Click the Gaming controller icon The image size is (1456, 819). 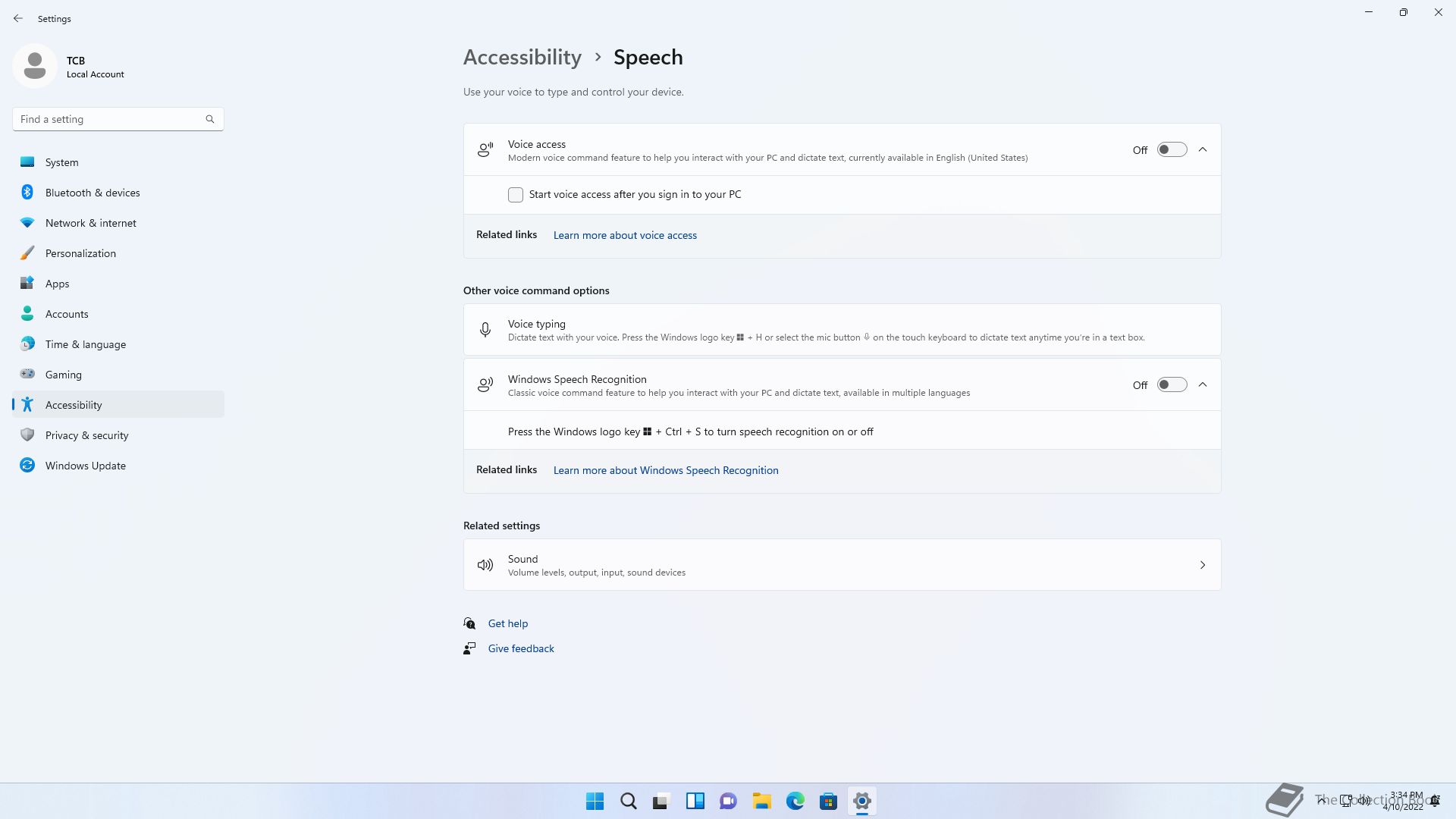27,374
